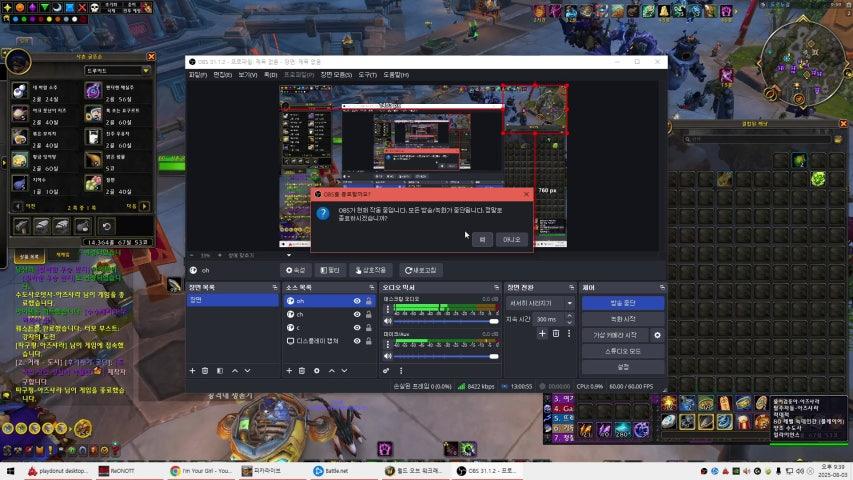Click 속성 source properties button
The width and height of the screenshot is (853, 480).
click(x=295, y=270)
